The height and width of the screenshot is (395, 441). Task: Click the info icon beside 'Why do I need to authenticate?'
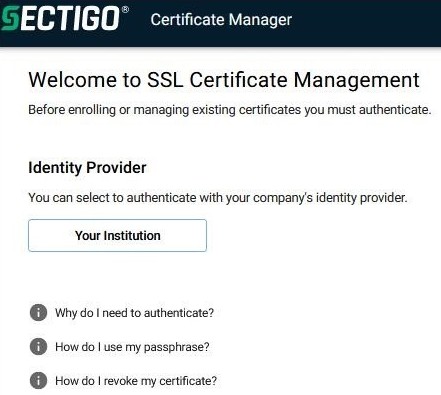click(x=38, y=313)
